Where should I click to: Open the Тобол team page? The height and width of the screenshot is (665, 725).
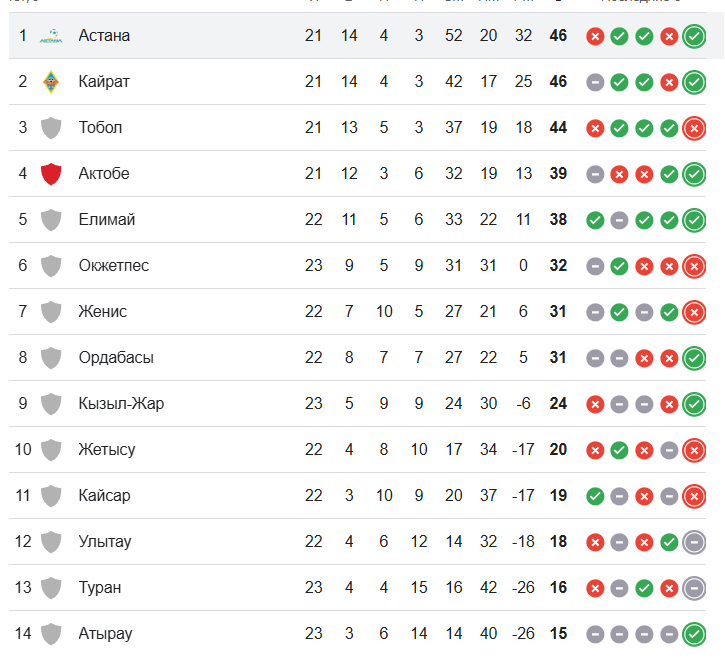coord(100,127)
